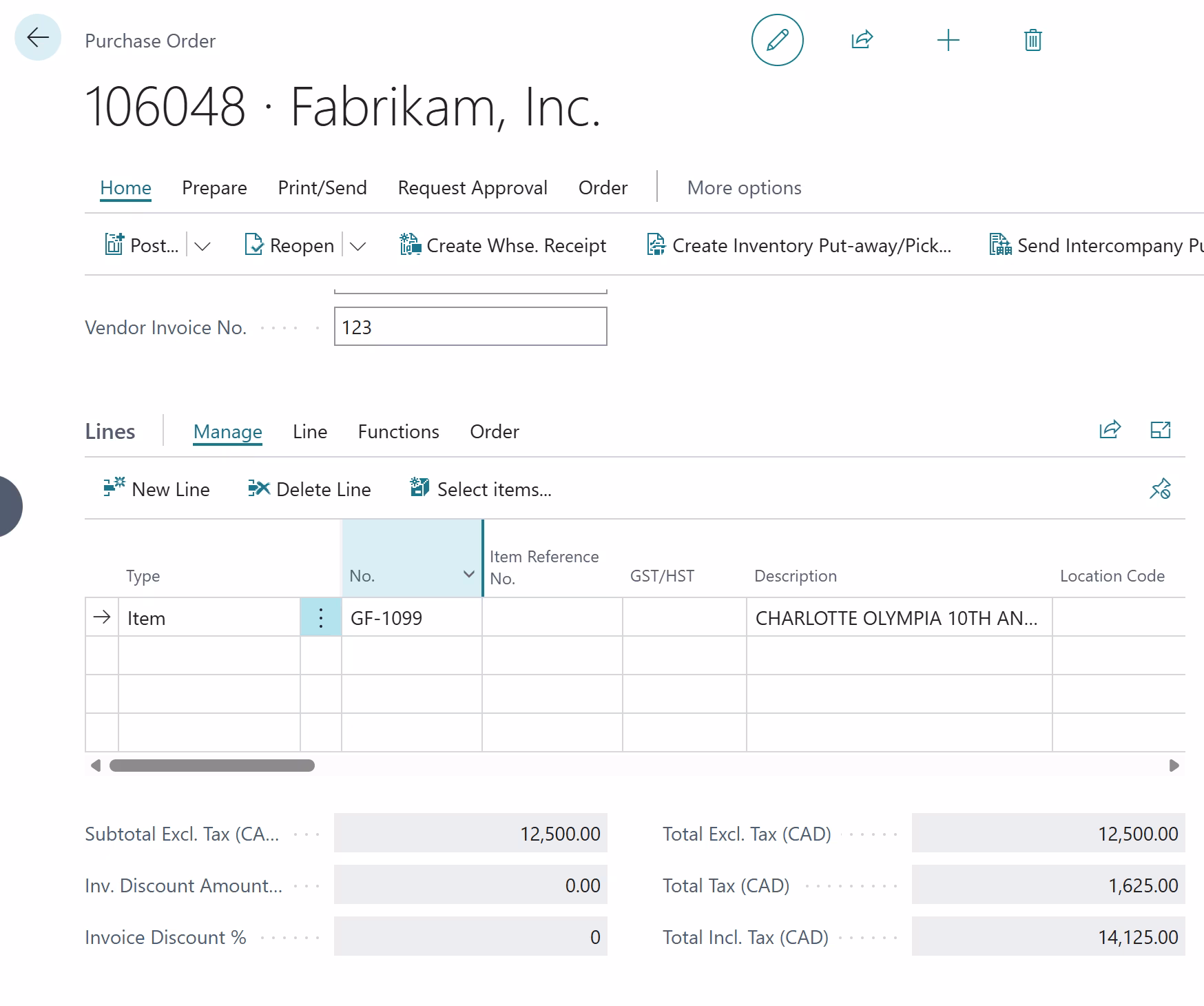Click the horizontal scrollbar thumb in lines grid
The image size is (1204, 1006).
[211, 766]
